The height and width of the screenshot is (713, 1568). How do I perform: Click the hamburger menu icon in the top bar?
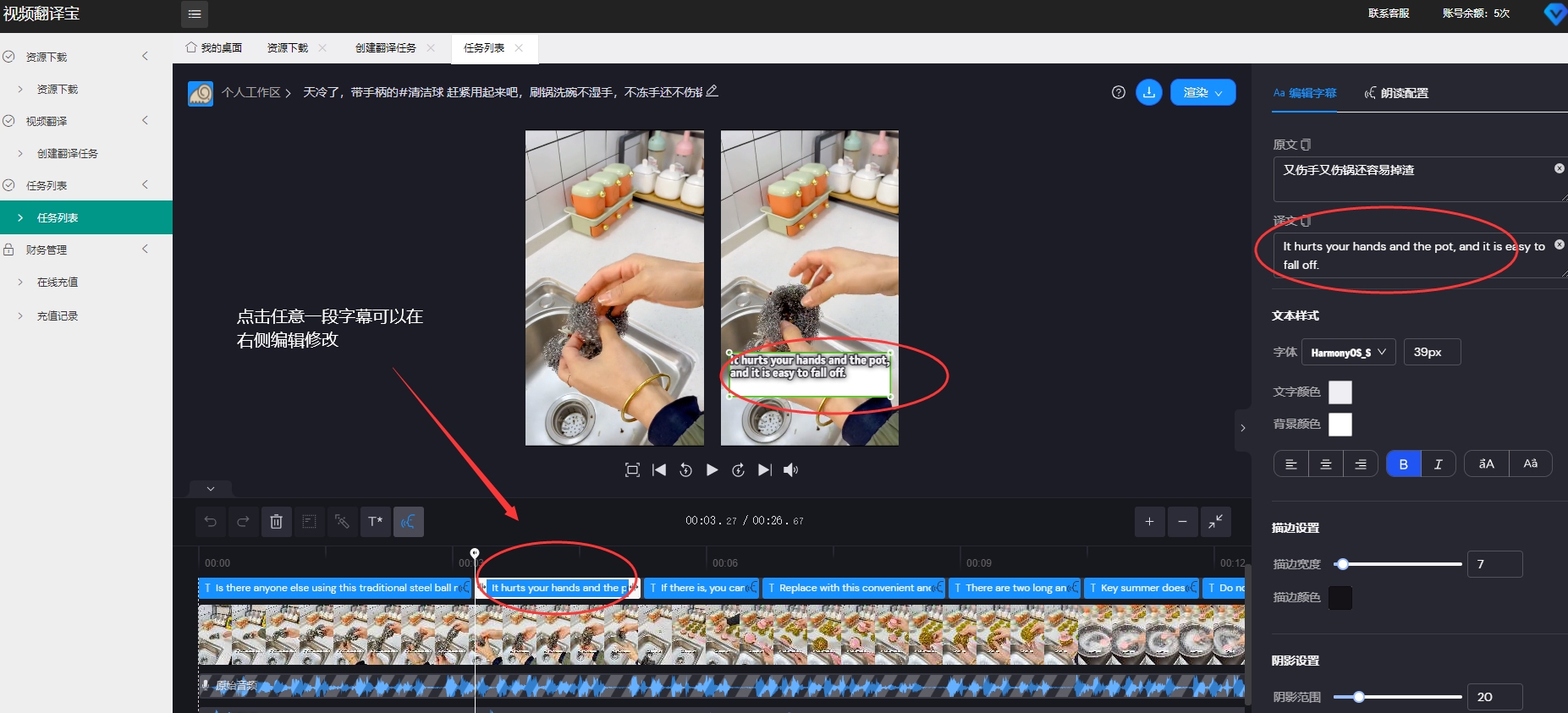click(194, 14)
